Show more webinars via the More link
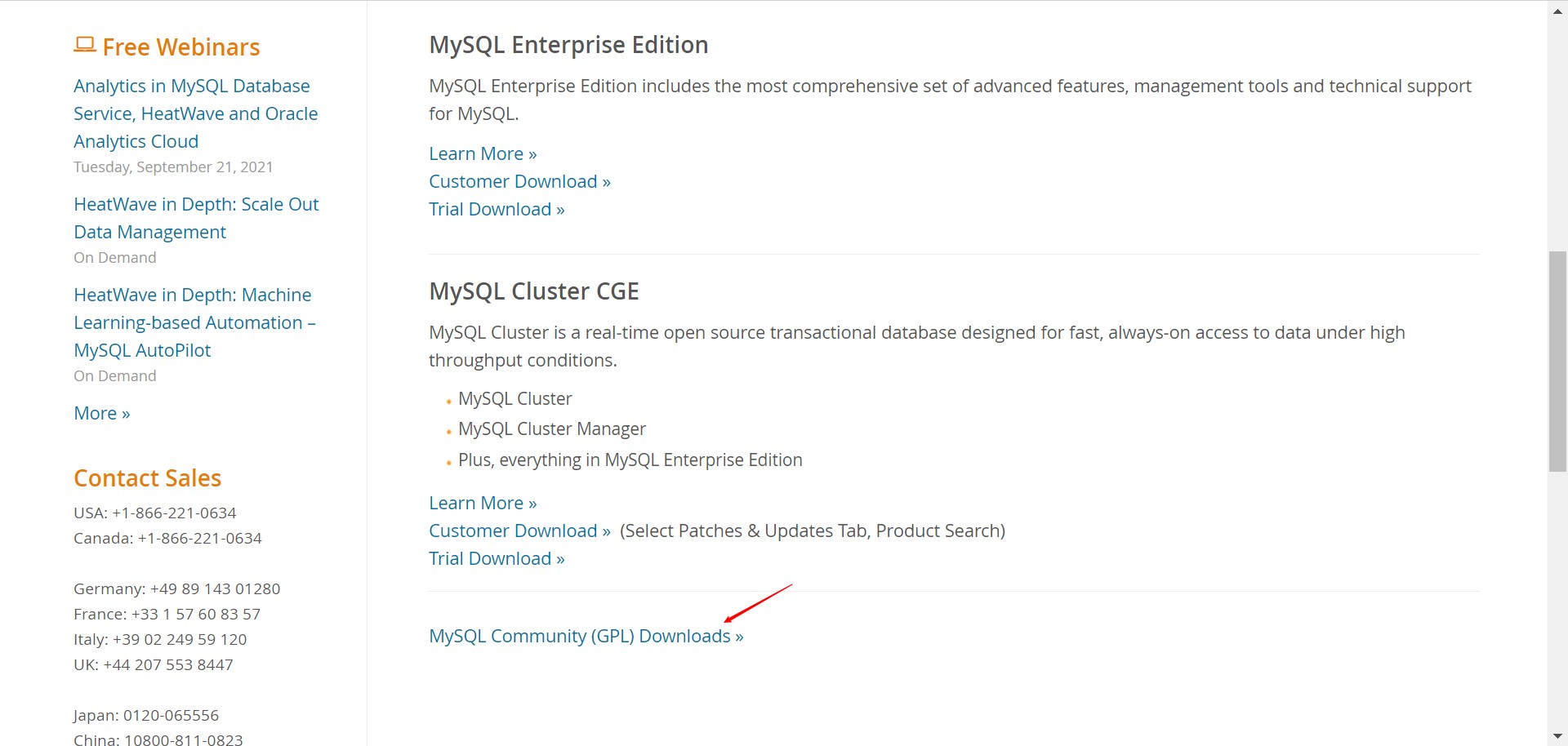This screenshot has width=1568, height=746. pos(101,413)
